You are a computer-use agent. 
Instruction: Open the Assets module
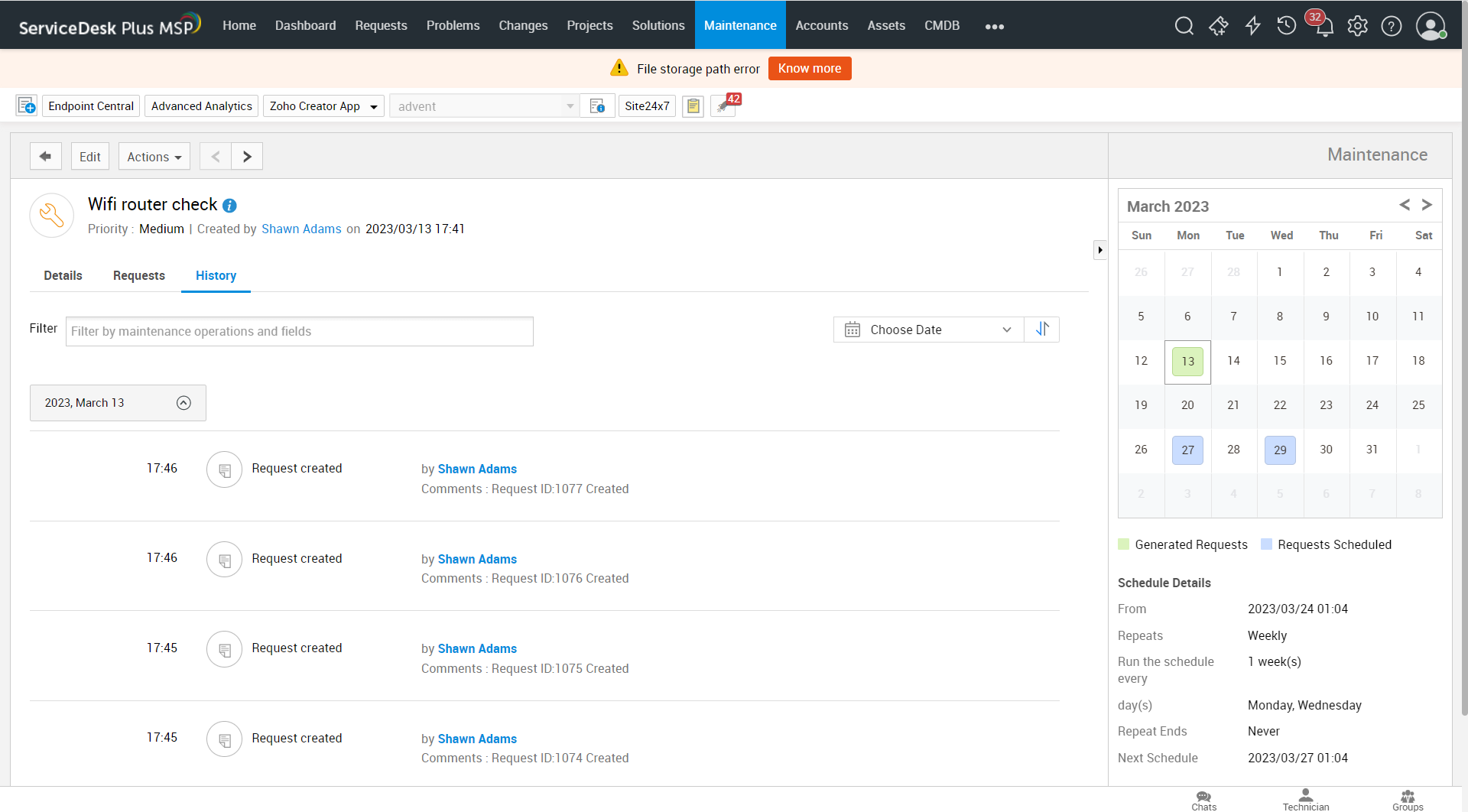tap(886, 25)
